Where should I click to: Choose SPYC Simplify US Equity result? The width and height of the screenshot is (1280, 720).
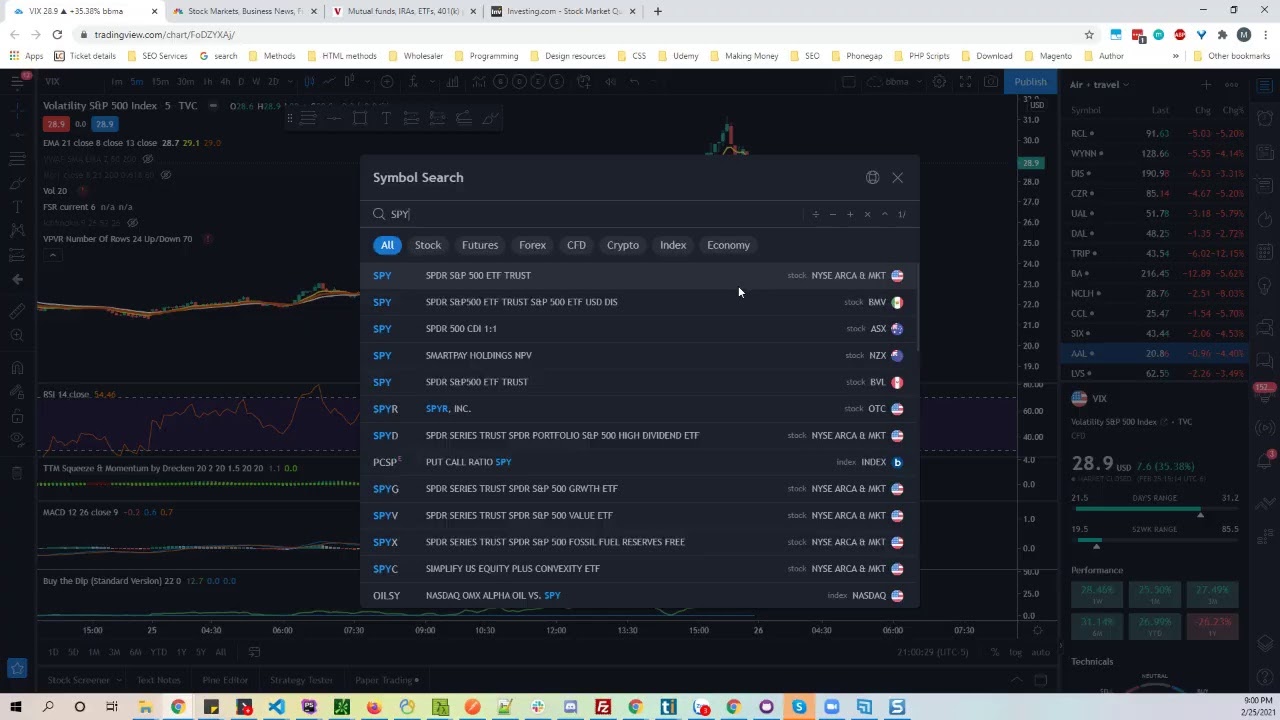638,568
